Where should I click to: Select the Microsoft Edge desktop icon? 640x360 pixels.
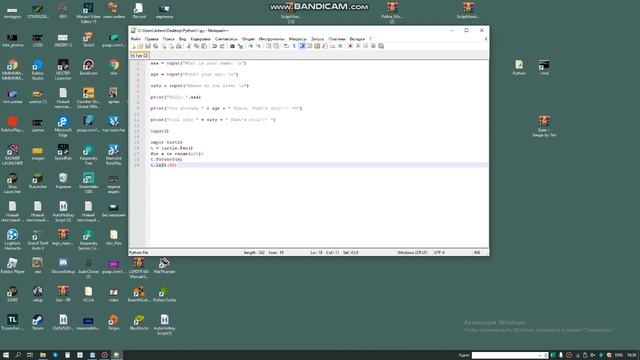[x=63, y=126]
